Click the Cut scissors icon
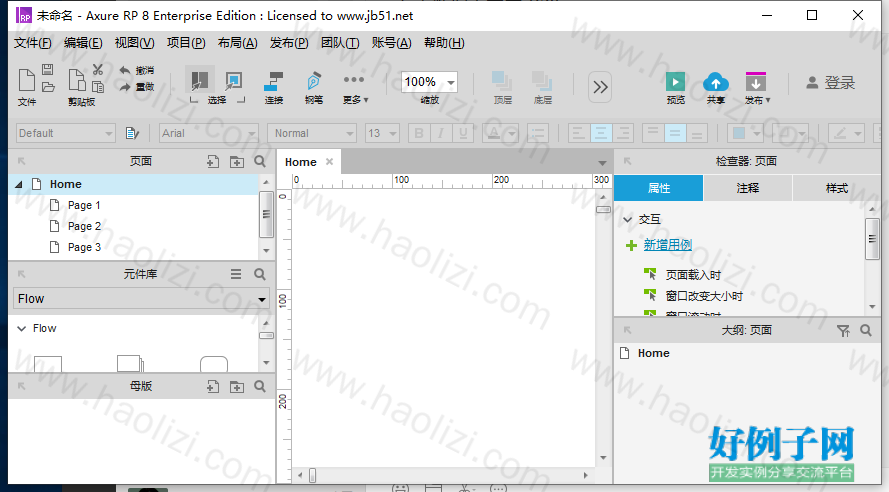The width and height of the screenshot is (889, 492). tap(98, 69)
